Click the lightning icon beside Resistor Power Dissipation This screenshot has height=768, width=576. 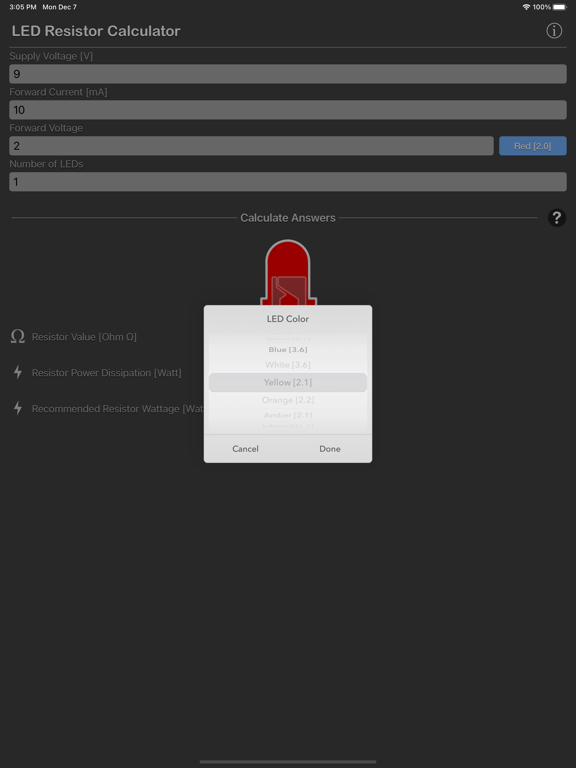coord(18,372)
